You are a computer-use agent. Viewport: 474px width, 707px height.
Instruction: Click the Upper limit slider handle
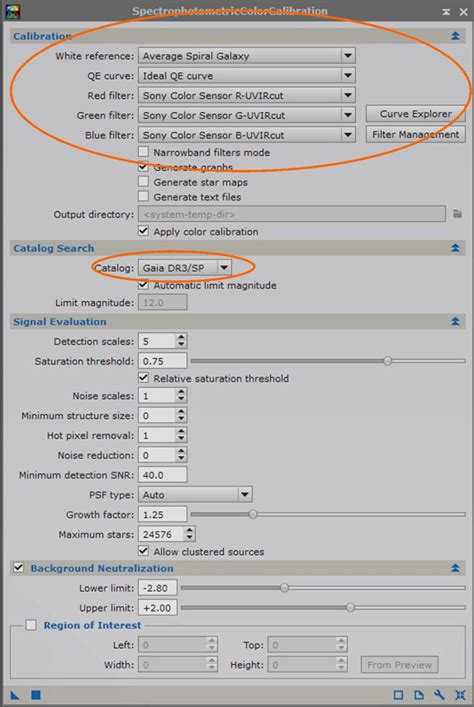coord(350,607)
